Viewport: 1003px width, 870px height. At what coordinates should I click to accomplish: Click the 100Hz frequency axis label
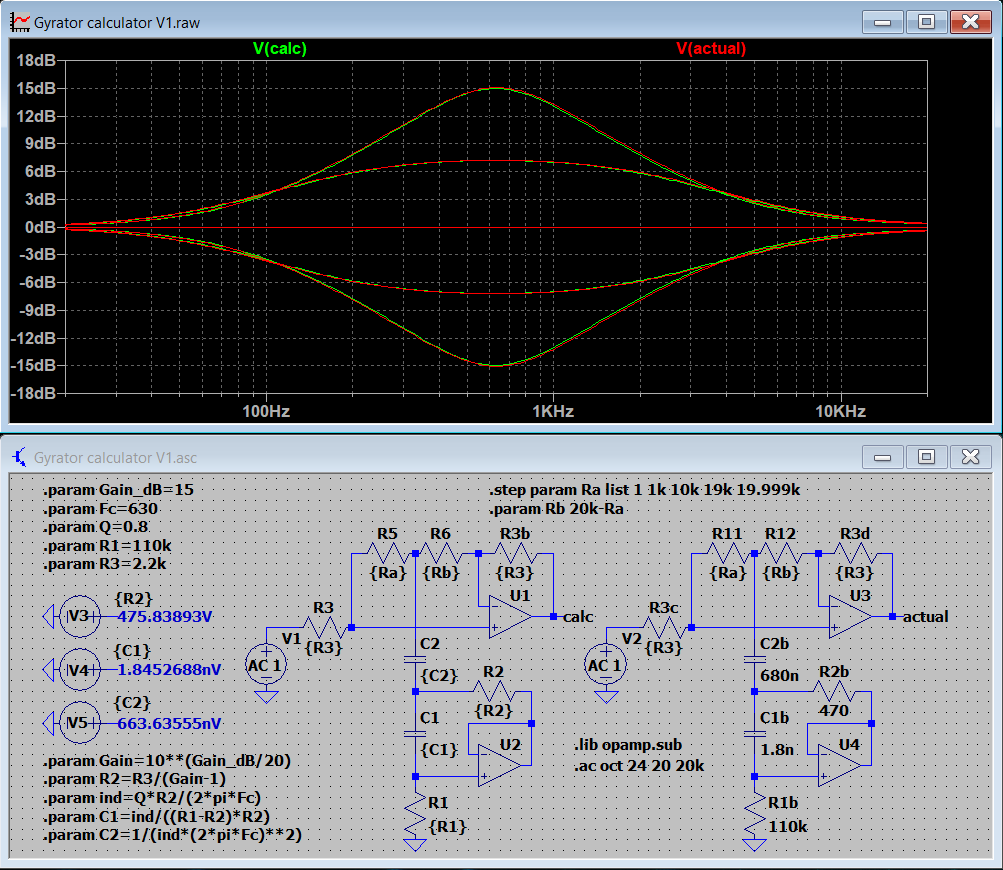(x=266, y=411)
